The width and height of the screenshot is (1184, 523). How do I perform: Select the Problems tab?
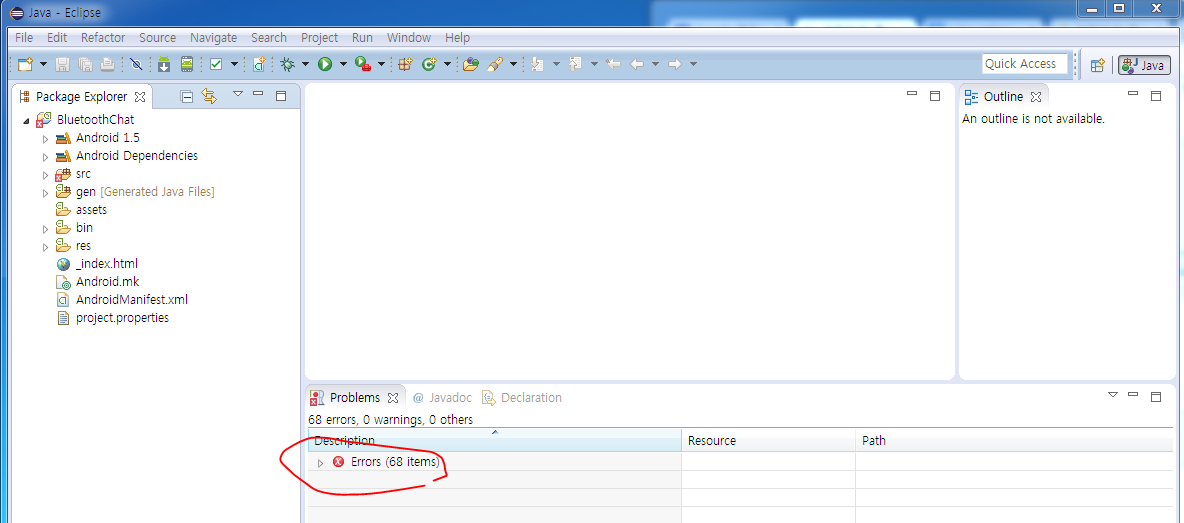(x=354, y=398)
